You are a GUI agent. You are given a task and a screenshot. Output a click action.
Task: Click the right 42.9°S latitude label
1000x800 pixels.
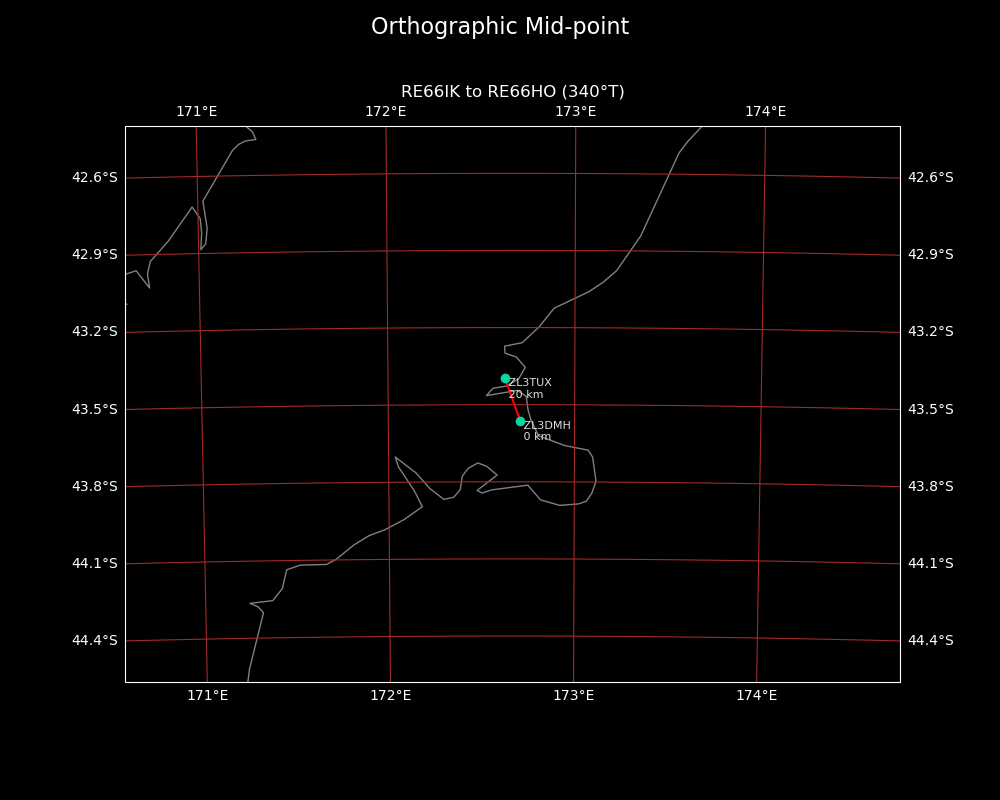click(x=930, y=254)
